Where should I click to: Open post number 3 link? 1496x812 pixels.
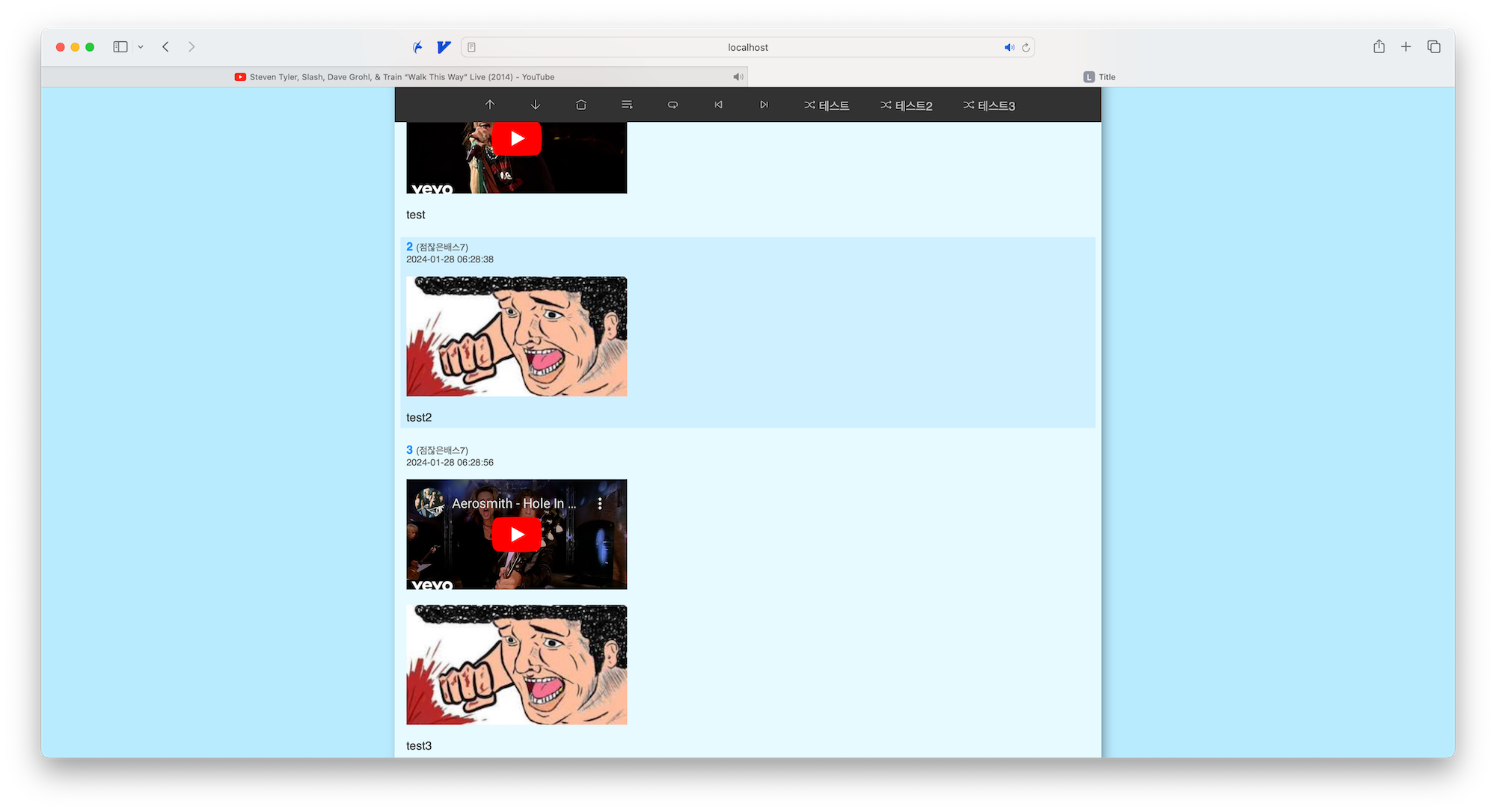pyautogui.click(x=409, y=449)
